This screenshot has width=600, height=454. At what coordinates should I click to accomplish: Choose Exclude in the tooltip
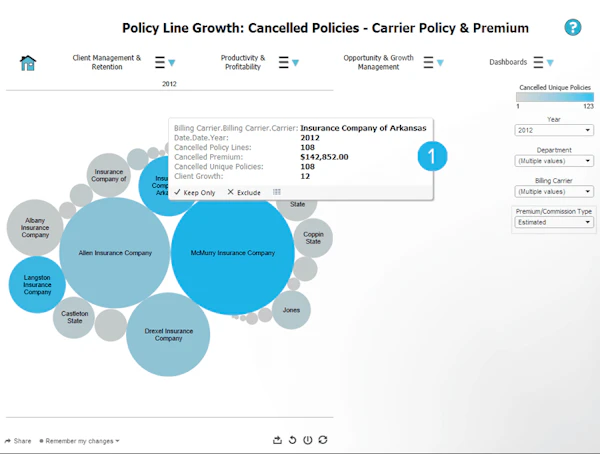[x=244, y=193]
